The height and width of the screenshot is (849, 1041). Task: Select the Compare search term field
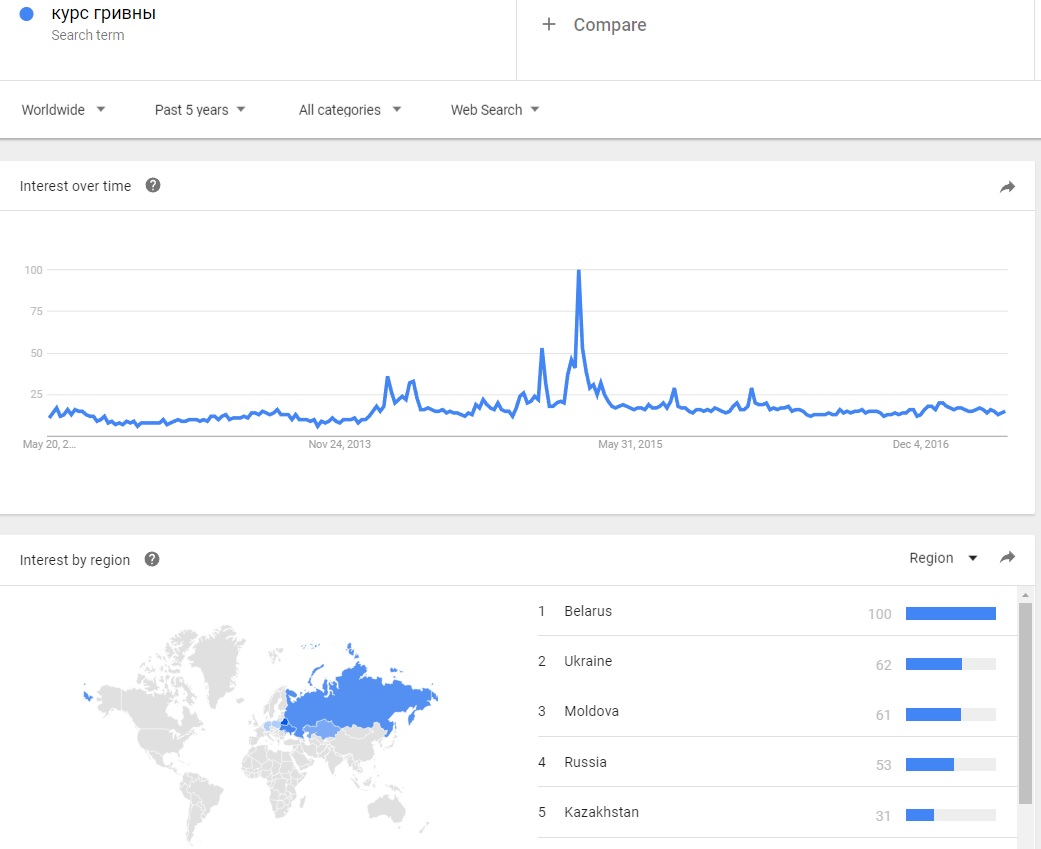click(x=610, y=25)
